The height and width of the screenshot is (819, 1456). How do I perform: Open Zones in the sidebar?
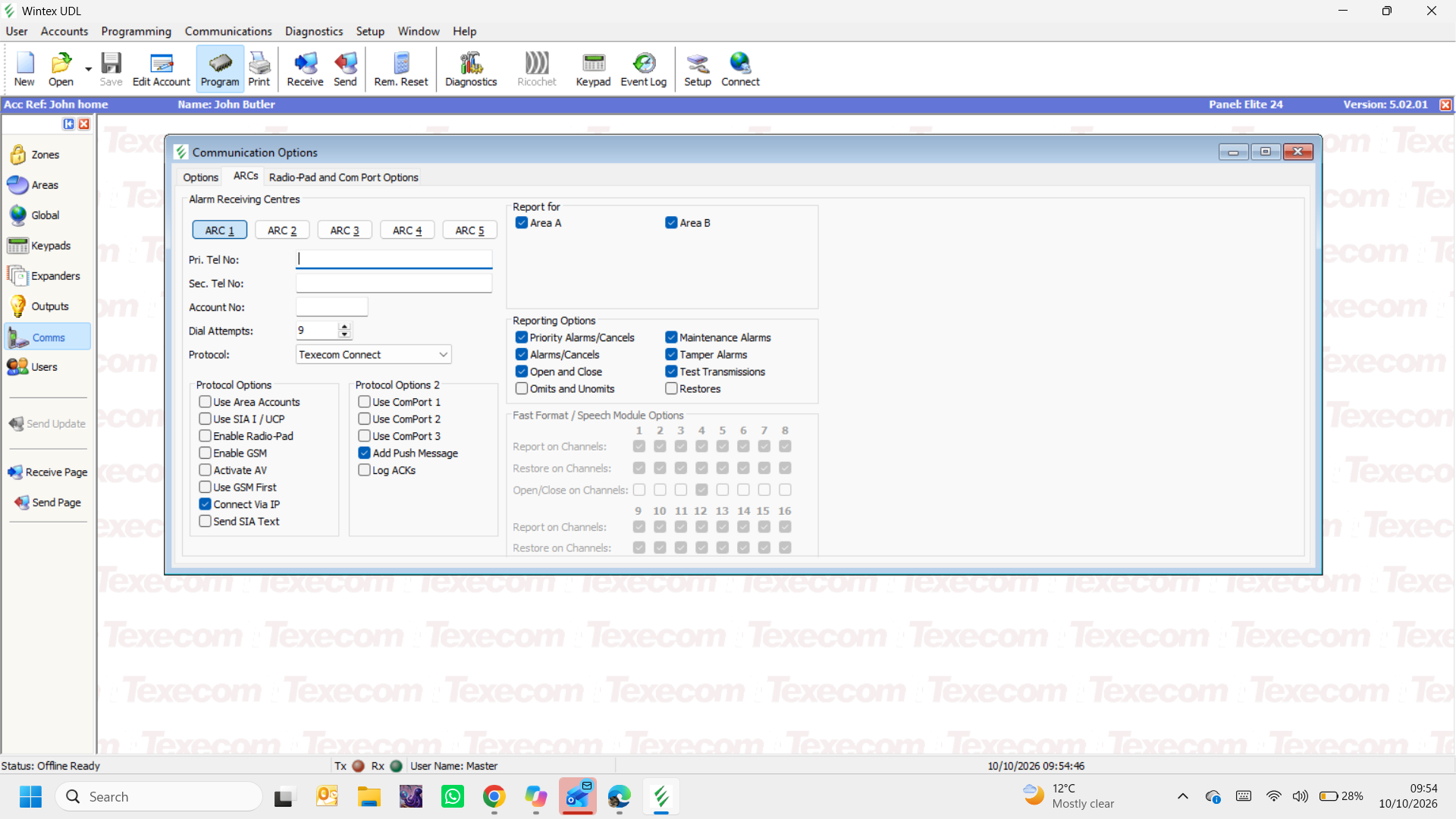coord(35,155)
